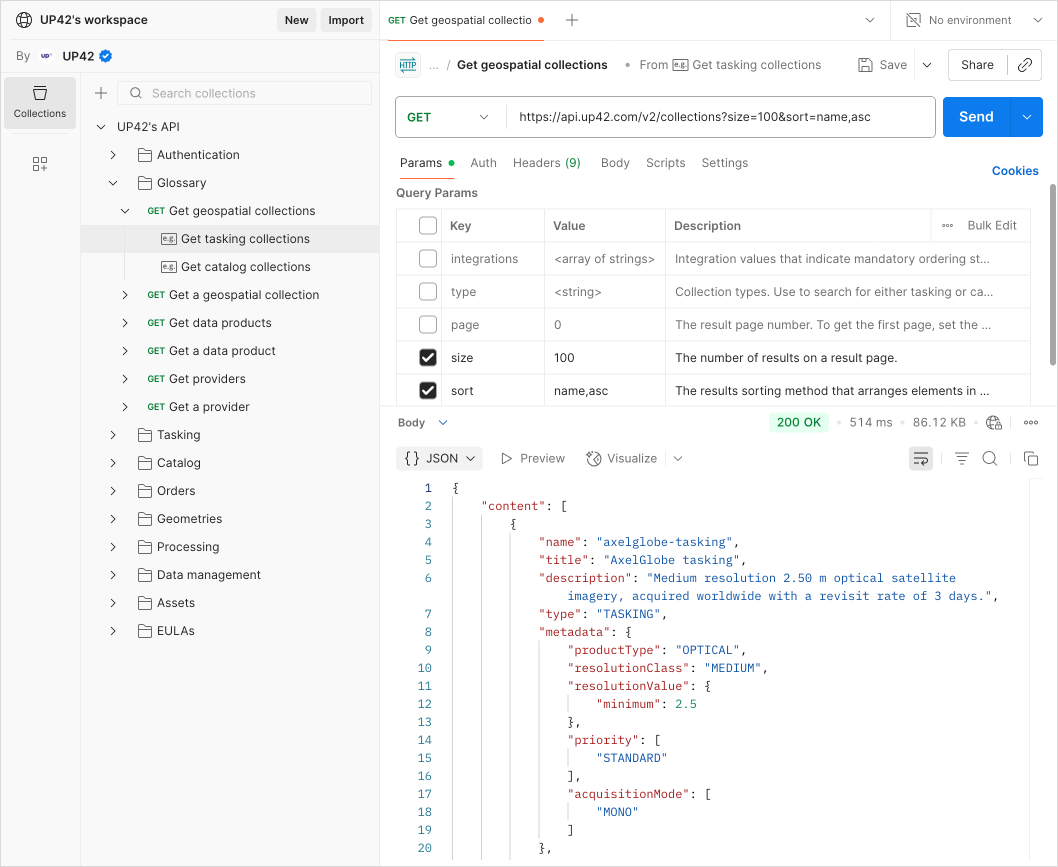Viewport: 1058px width, 867px height.
Task: Open the Settings tab
Action: 725,163
